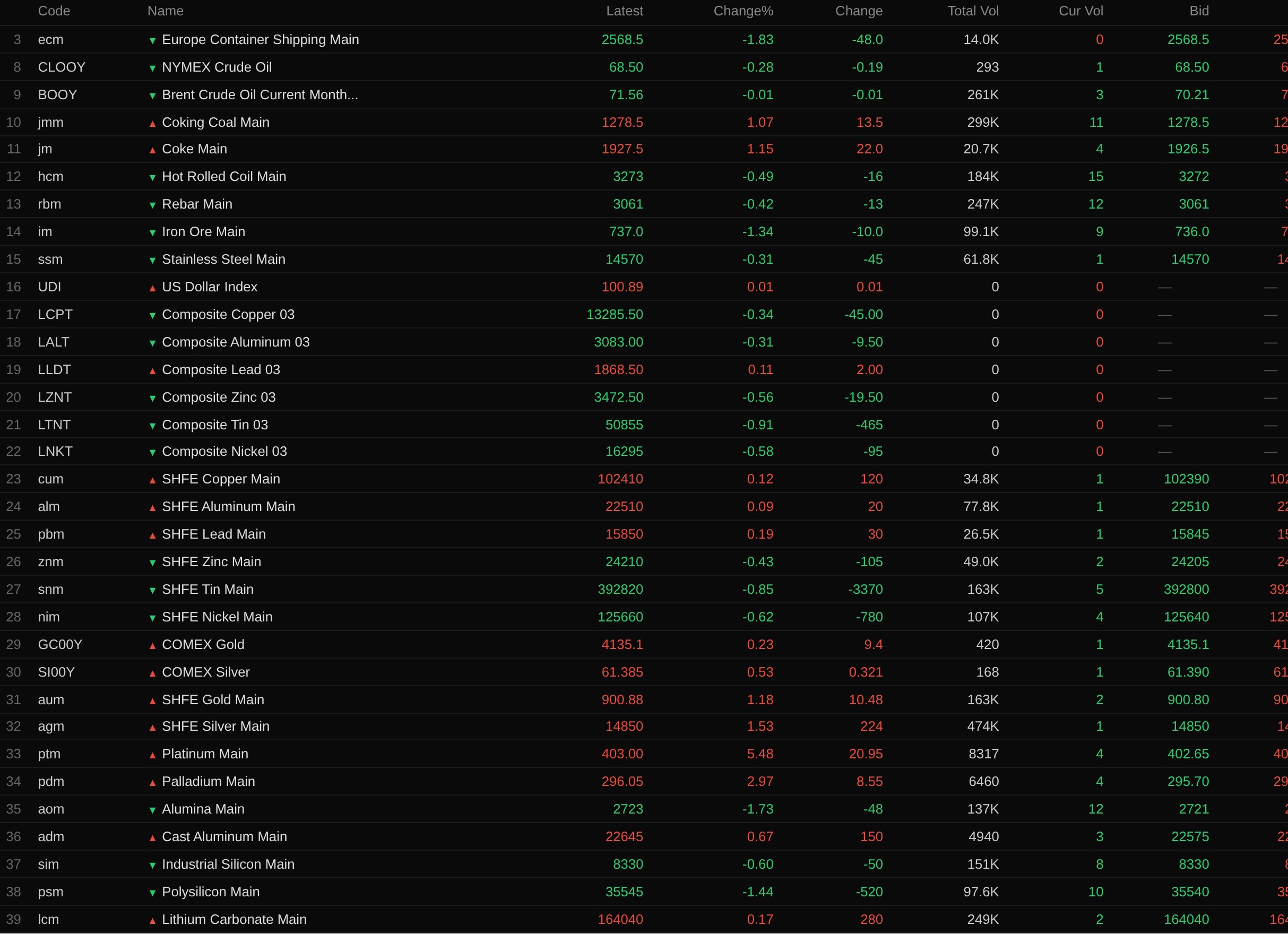Click the up arrow beside Lithium Carbonate Main
The width and height of the screenshot is (1288, 934).
point(152,920)
